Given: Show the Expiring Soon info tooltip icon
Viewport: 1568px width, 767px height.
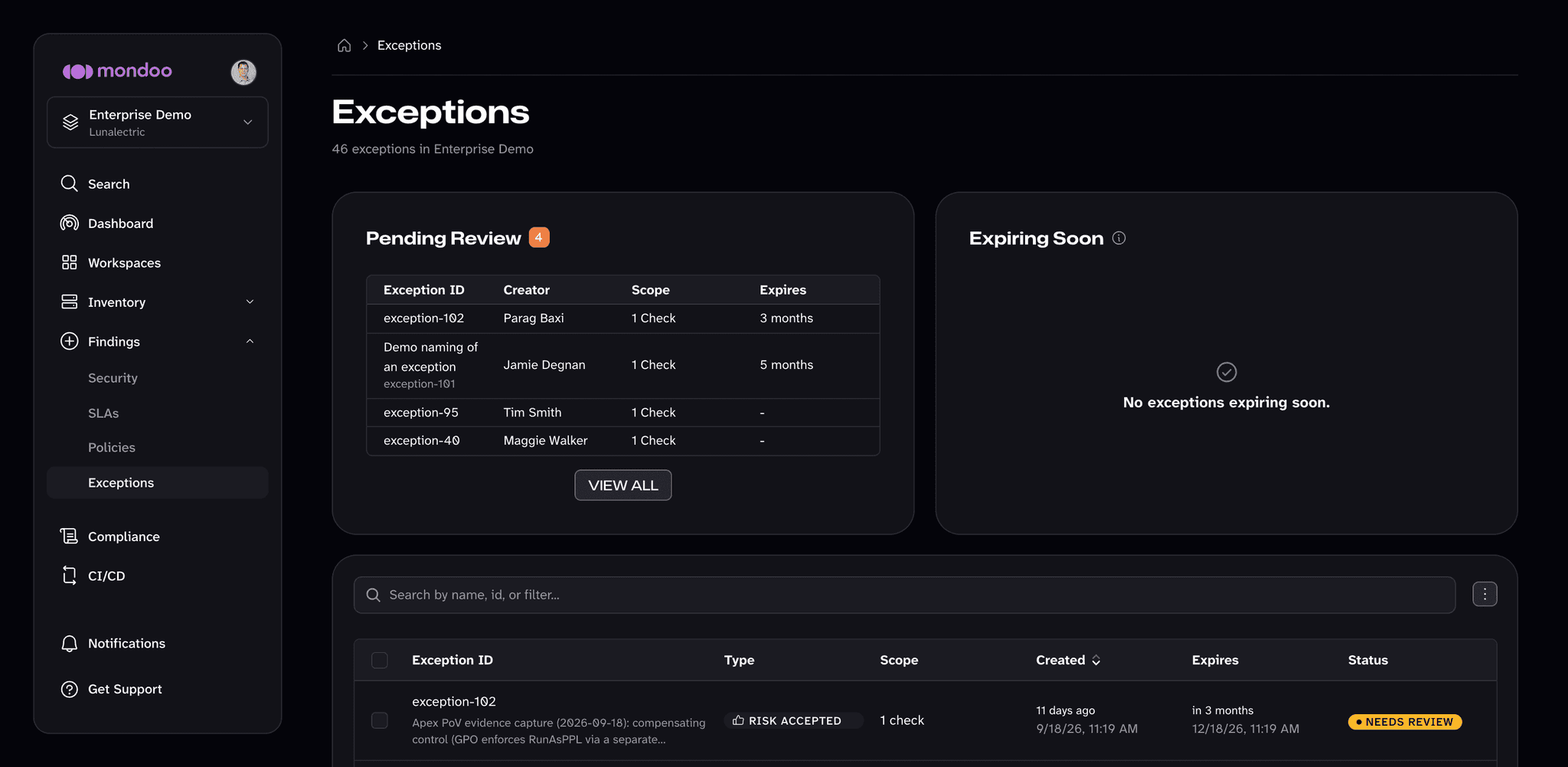Looking at the screenshot, I should tap(1119, 238).
